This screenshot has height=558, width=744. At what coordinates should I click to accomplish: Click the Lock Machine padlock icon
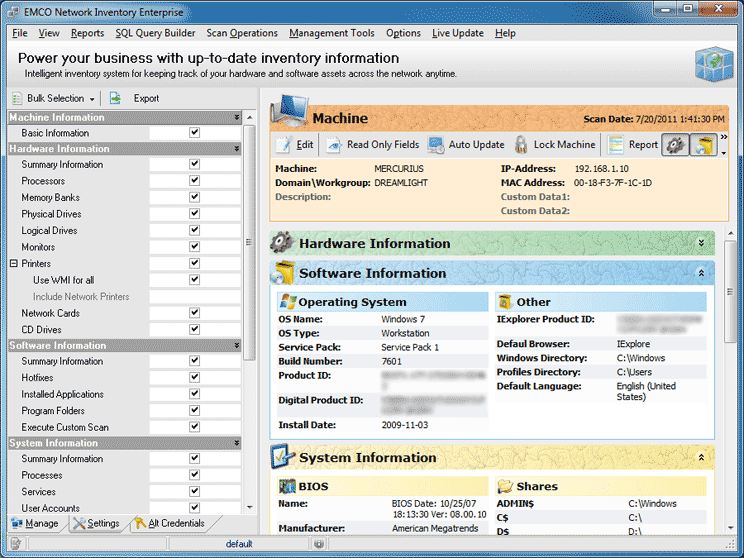point(521,145)
